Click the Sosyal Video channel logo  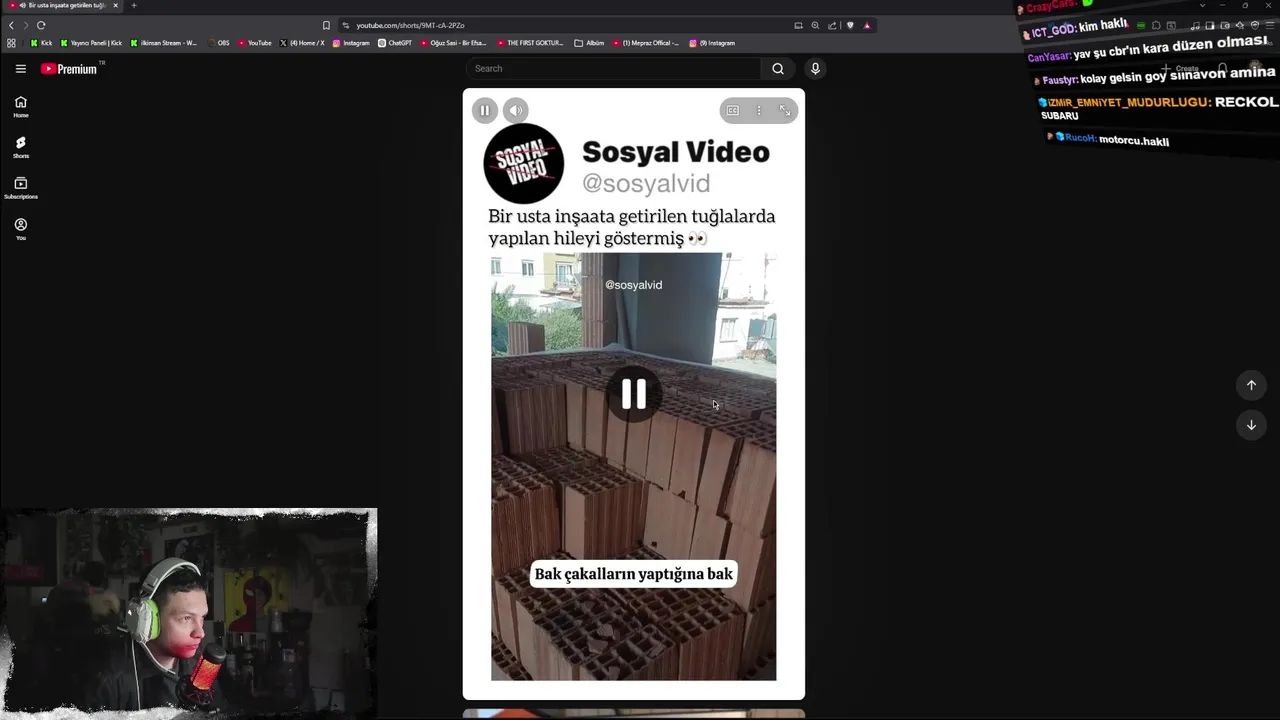(523, 163)
